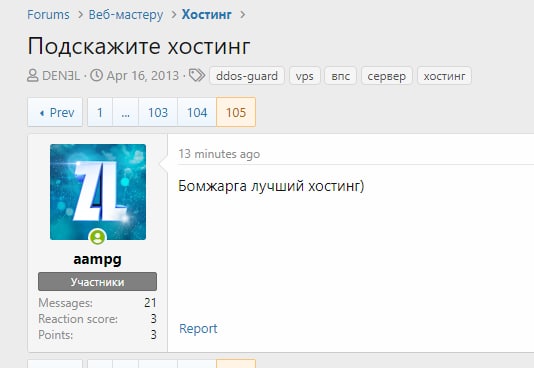
Task: Jump to page 1 of thread
Action: point(100,112)
